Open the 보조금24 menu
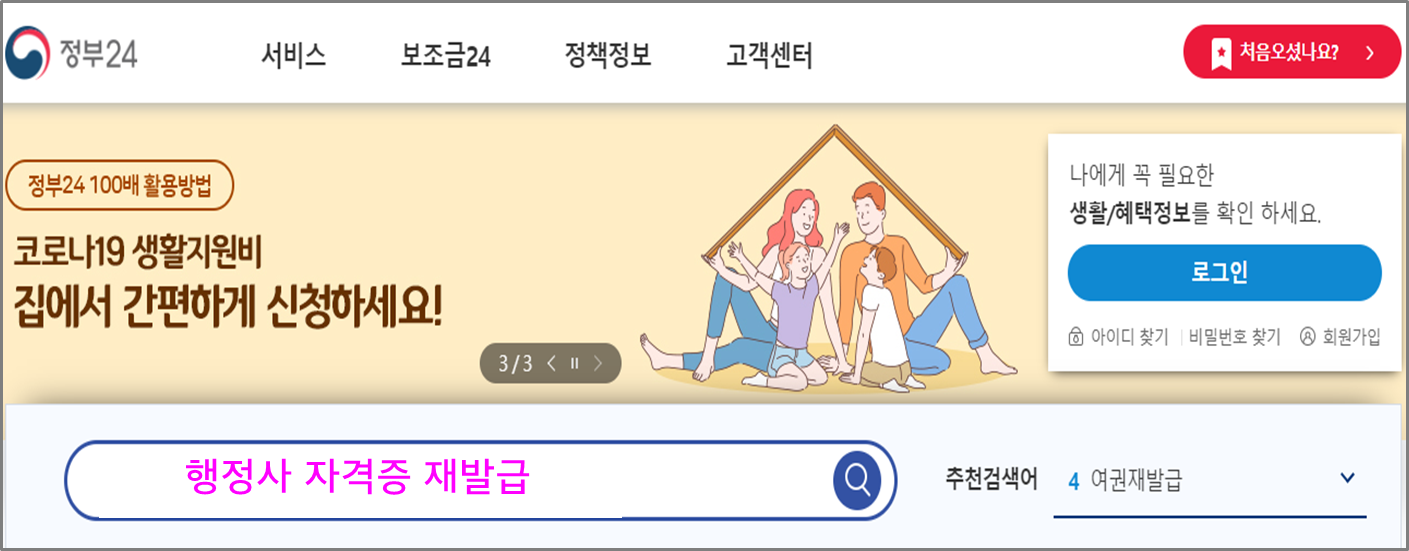 click(x=445, y=56)
